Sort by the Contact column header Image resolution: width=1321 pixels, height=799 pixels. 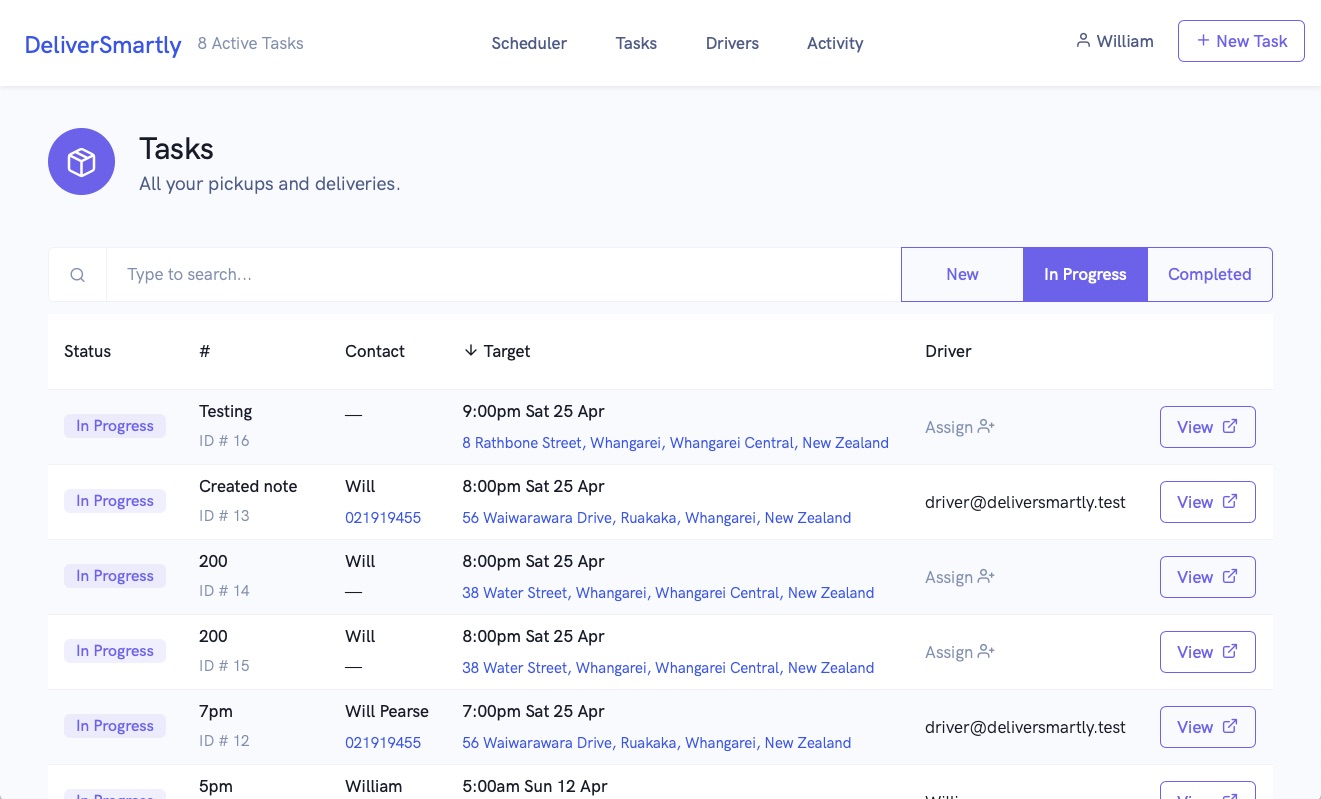(375, 351)
